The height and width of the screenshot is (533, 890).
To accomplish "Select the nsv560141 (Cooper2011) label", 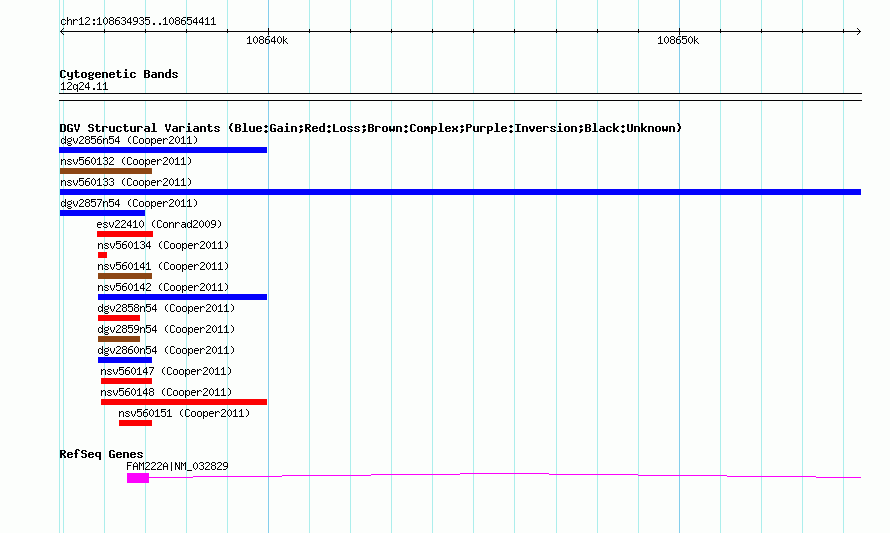I will [163, 266].
